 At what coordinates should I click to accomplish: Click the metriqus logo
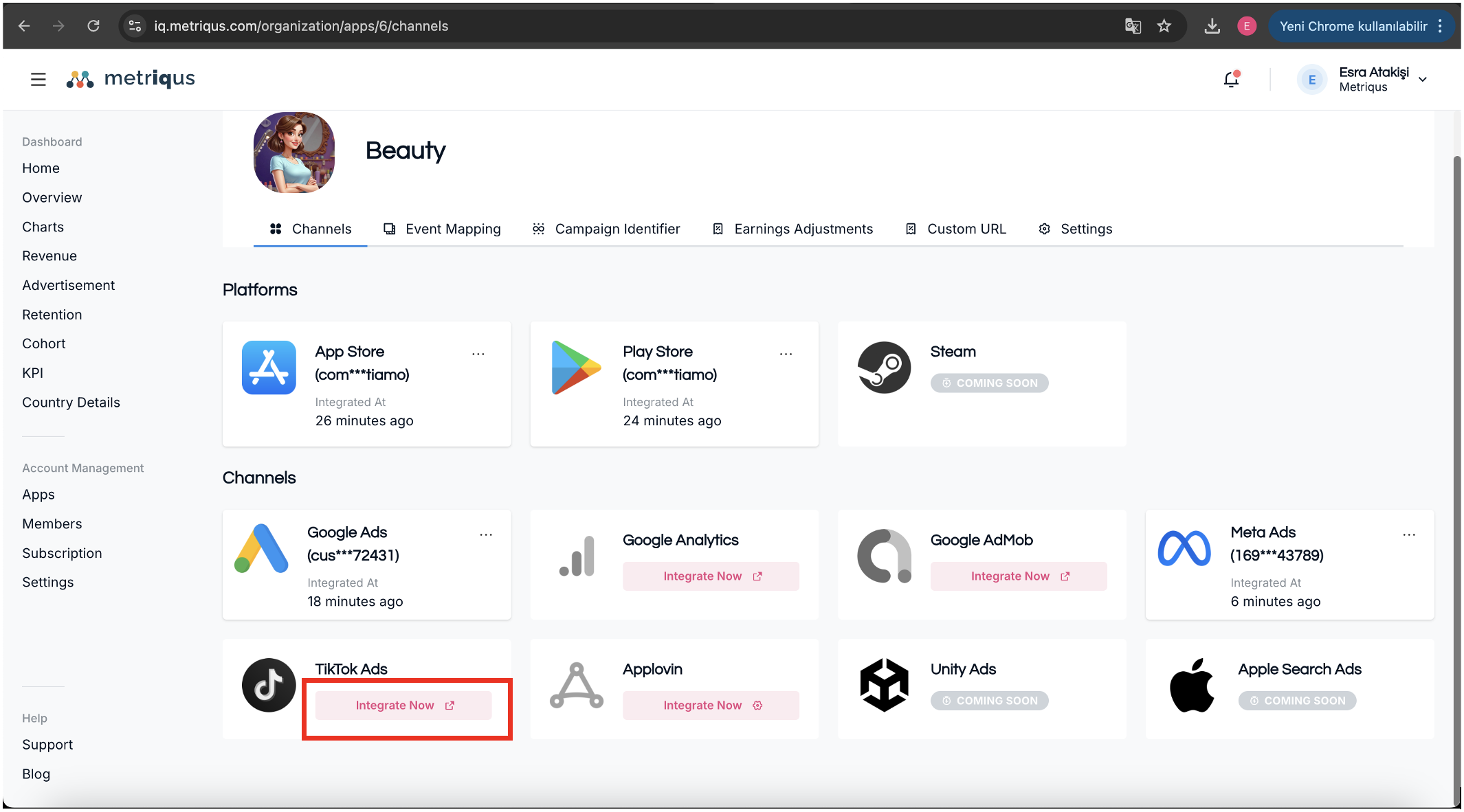(x=131, y=79)
